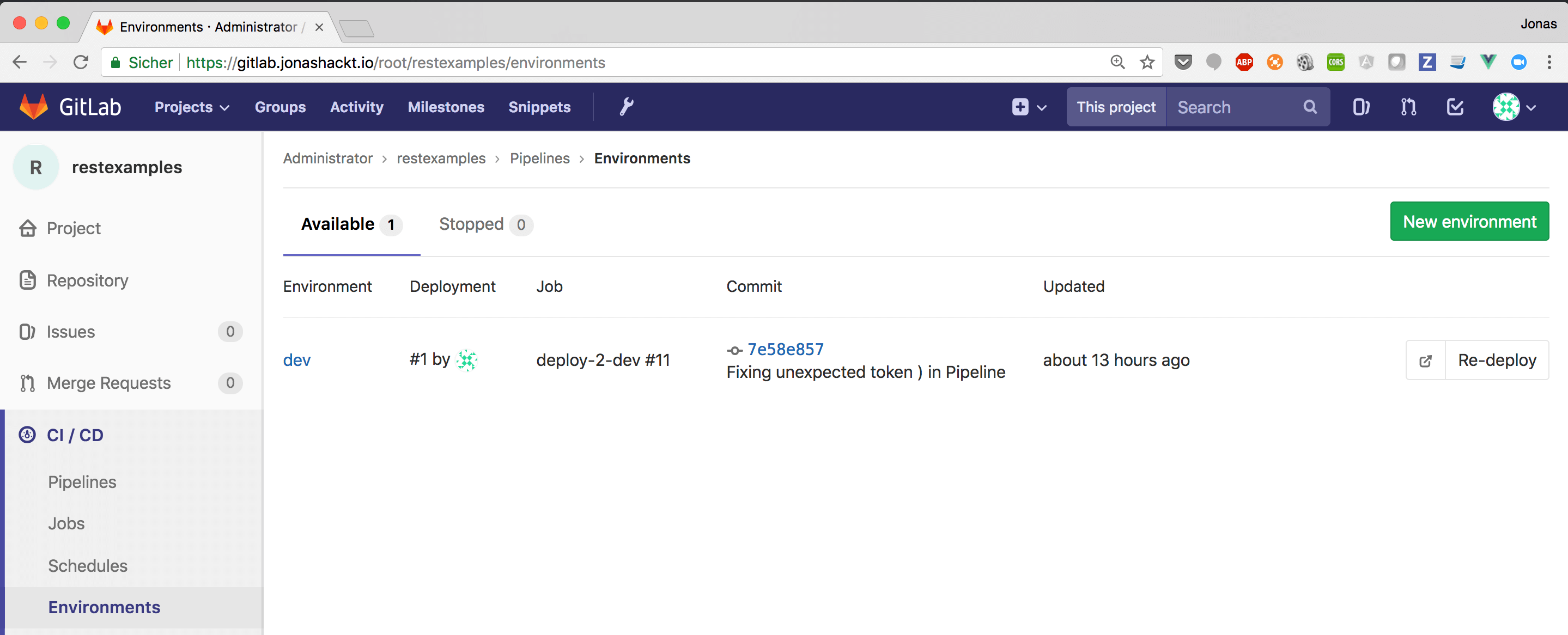The height and width of the screenshot is (635, 1568).
Task: Open the new item plus dropdown
Action: (x=1029, y=107)
